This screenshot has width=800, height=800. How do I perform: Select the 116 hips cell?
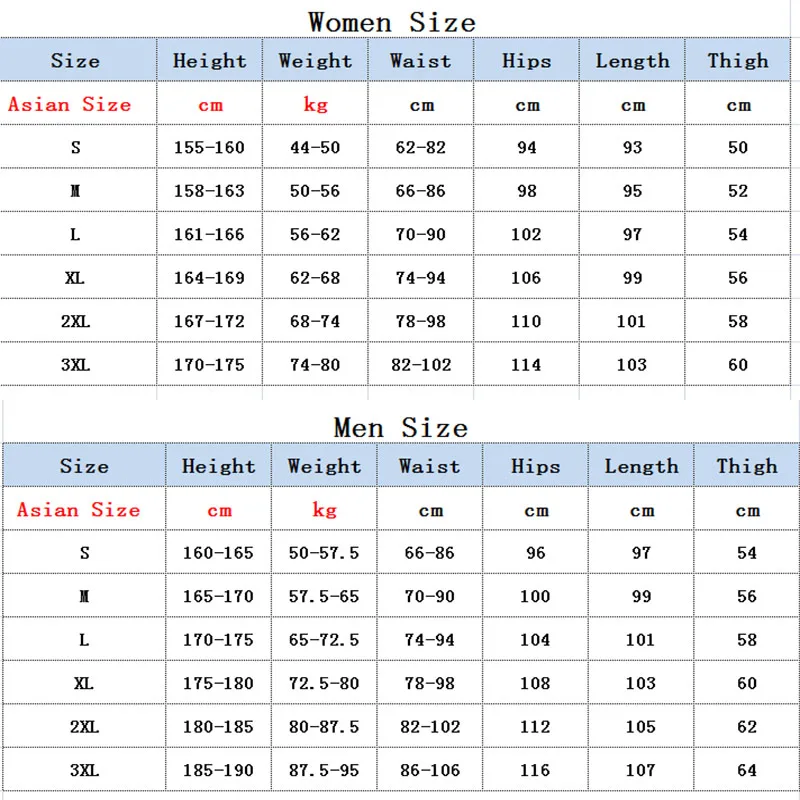click(x=535, y=771)
